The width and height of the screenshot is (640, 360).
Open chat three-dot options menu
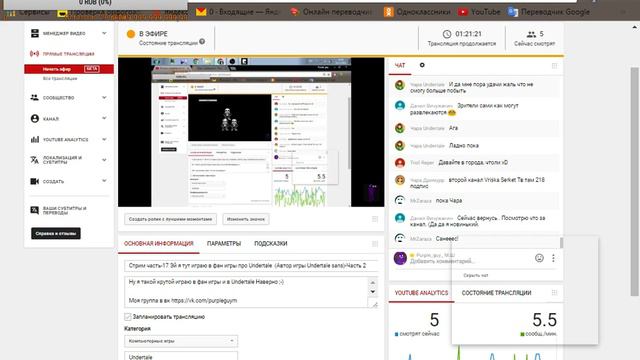(553, 258)
